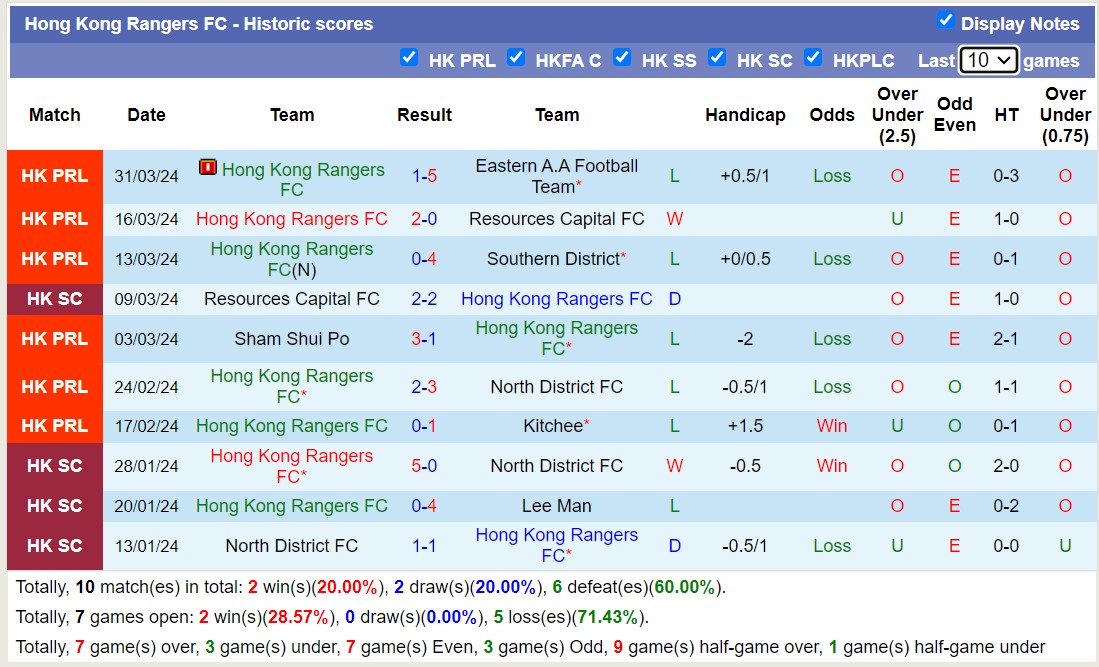Open the Southern District team page

[552, 258]
